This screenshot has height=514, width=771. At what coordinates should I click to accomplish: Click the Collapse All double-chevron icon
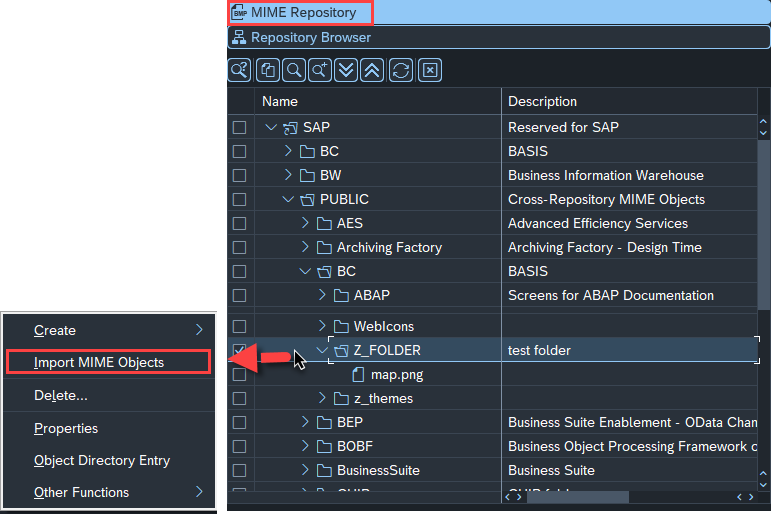click(x=372, y=70)
